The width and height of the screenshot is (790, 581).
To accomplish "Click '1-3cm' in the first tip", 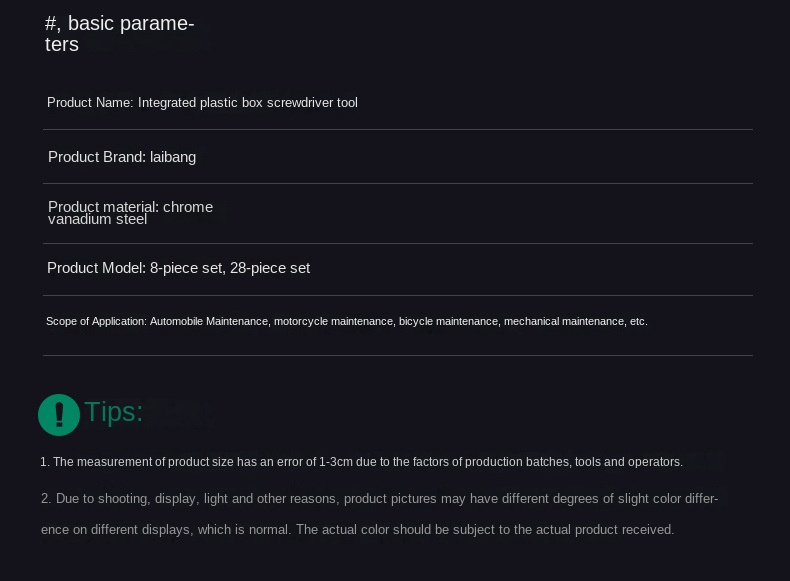I will 336,462.
